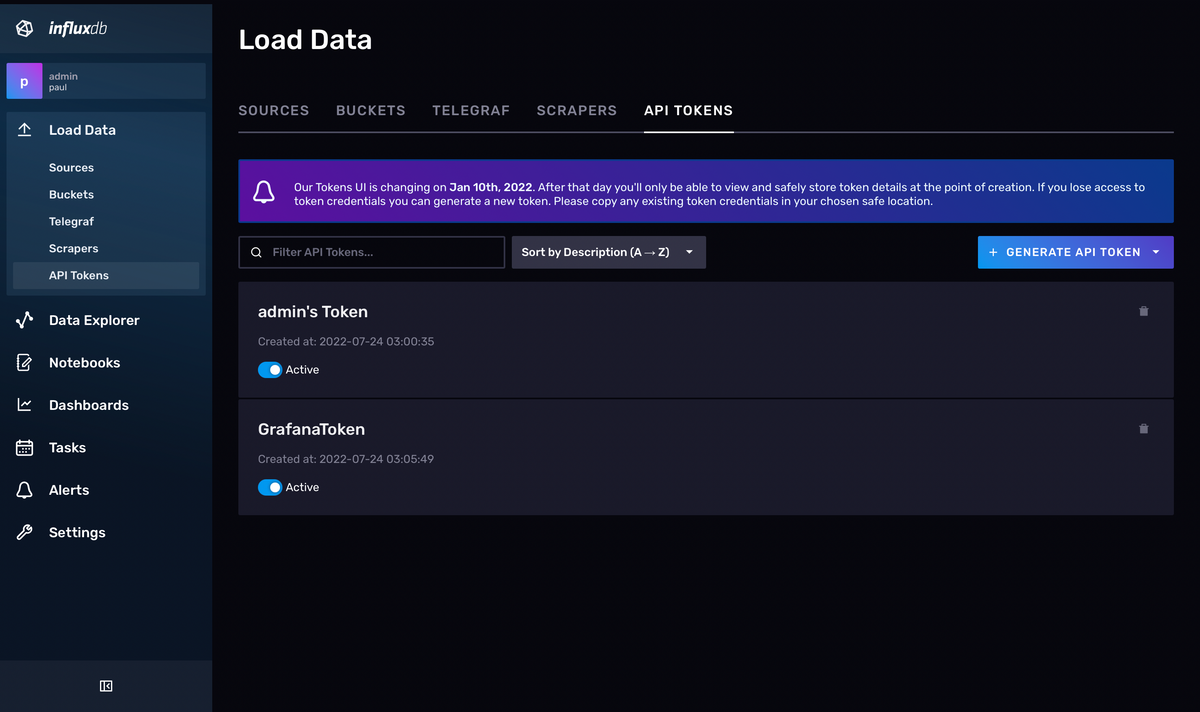Screen dimensions: 1200x712
Task: Delete GrafanaToken using trash icon
Action: [1144, 429]
